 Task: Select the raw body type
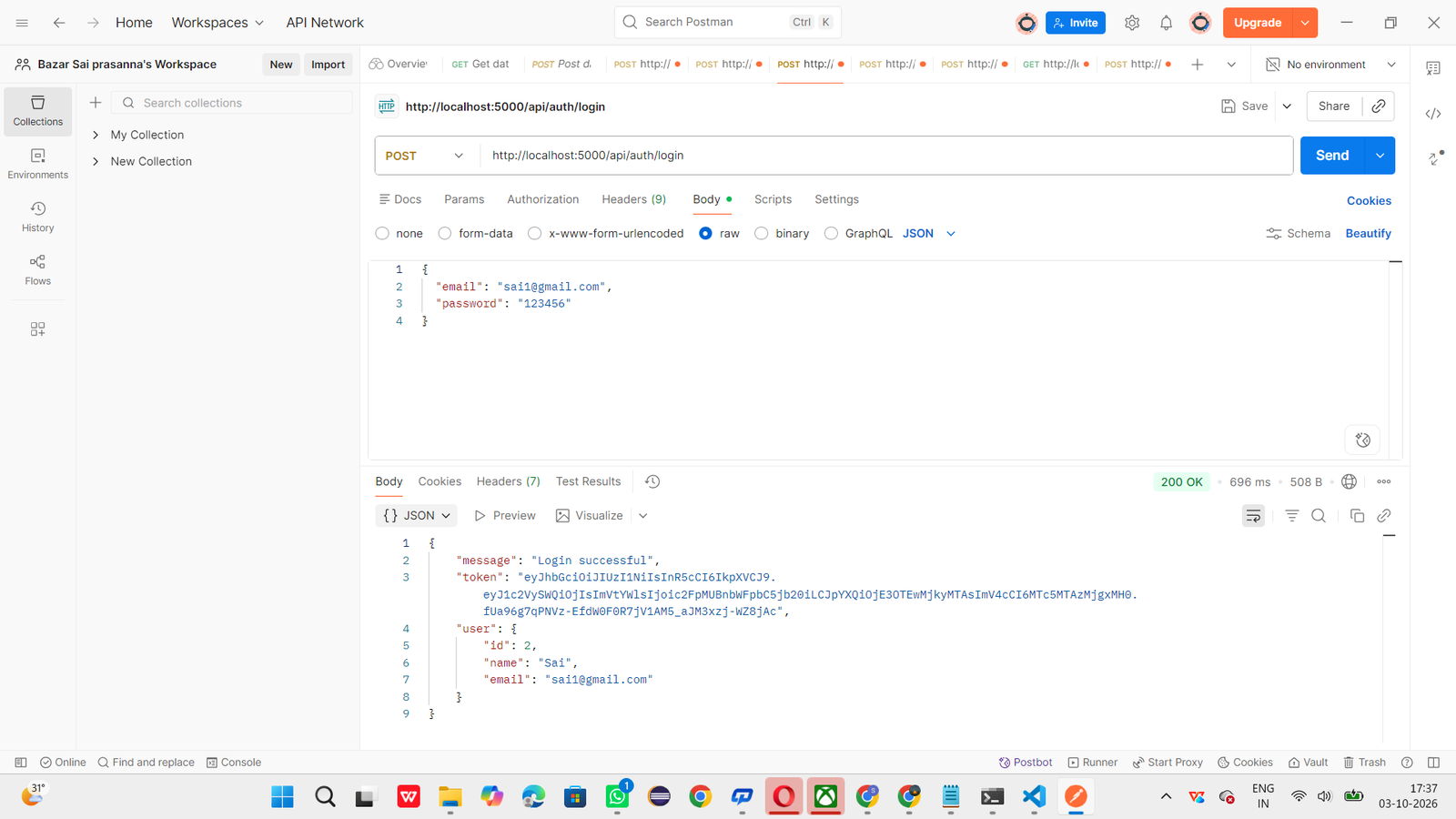[719, 234]
